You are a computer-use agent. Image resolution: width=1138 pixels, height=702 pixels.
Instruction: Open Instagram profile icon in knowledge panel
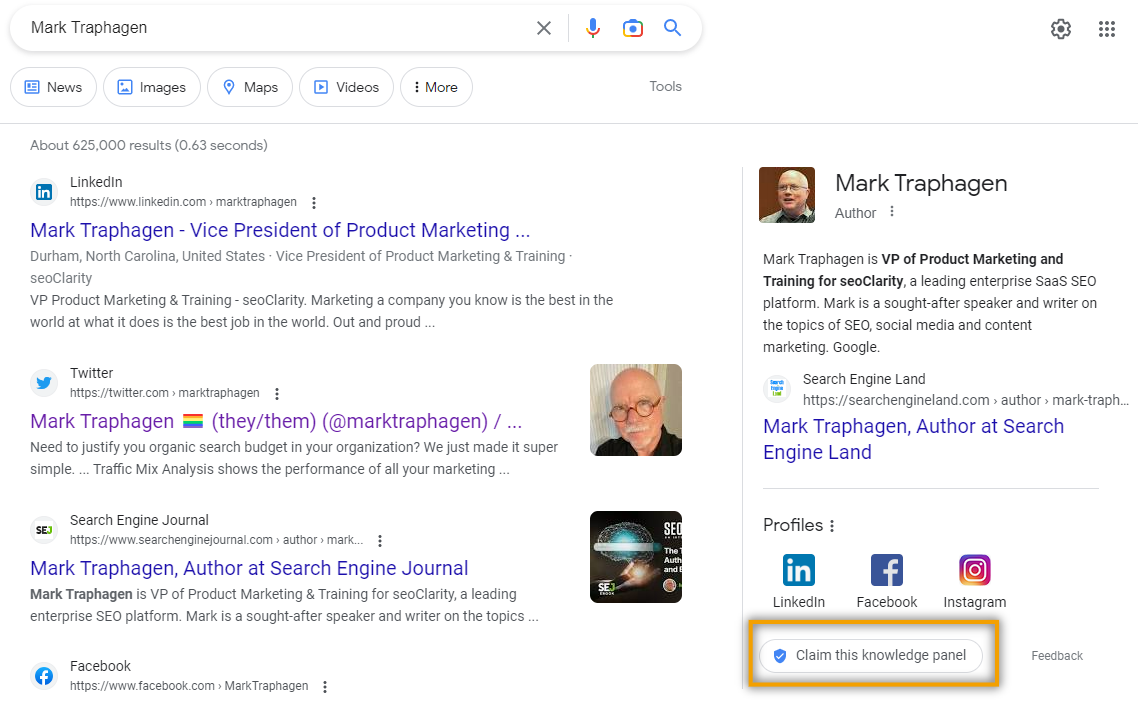coord(975,571)
